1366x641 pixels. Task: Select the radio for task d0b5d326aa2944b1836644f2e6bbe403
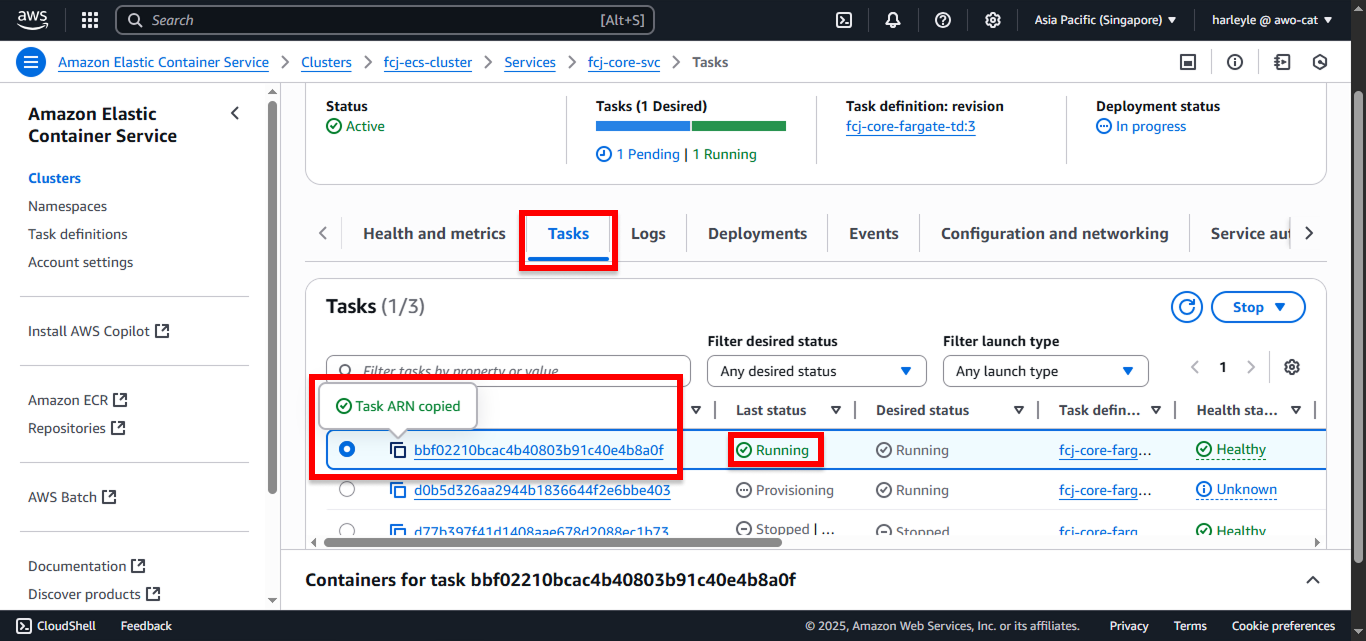(347, 489)
